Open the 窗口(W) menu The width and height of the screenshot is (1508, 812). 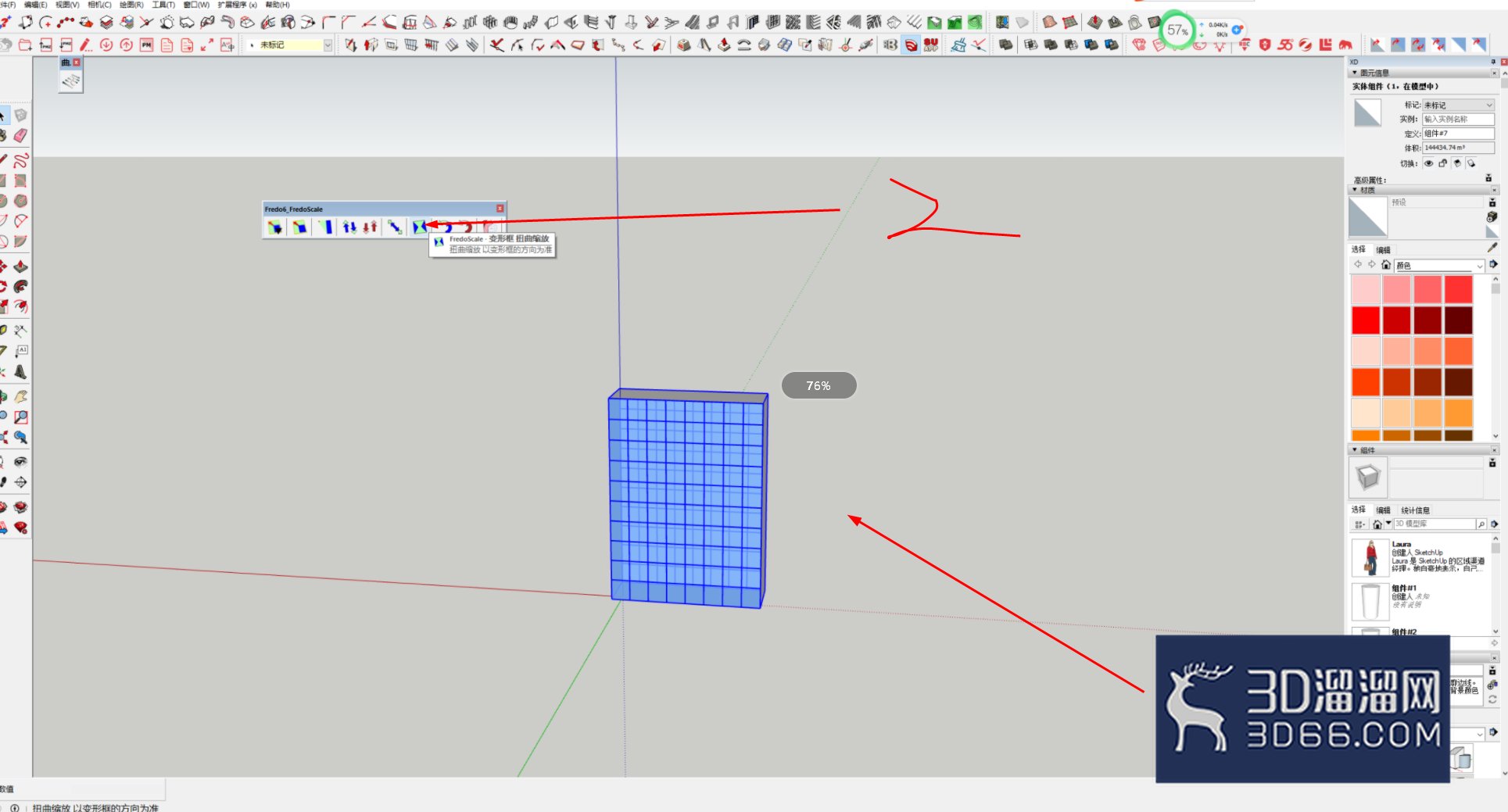coord(196,5)
